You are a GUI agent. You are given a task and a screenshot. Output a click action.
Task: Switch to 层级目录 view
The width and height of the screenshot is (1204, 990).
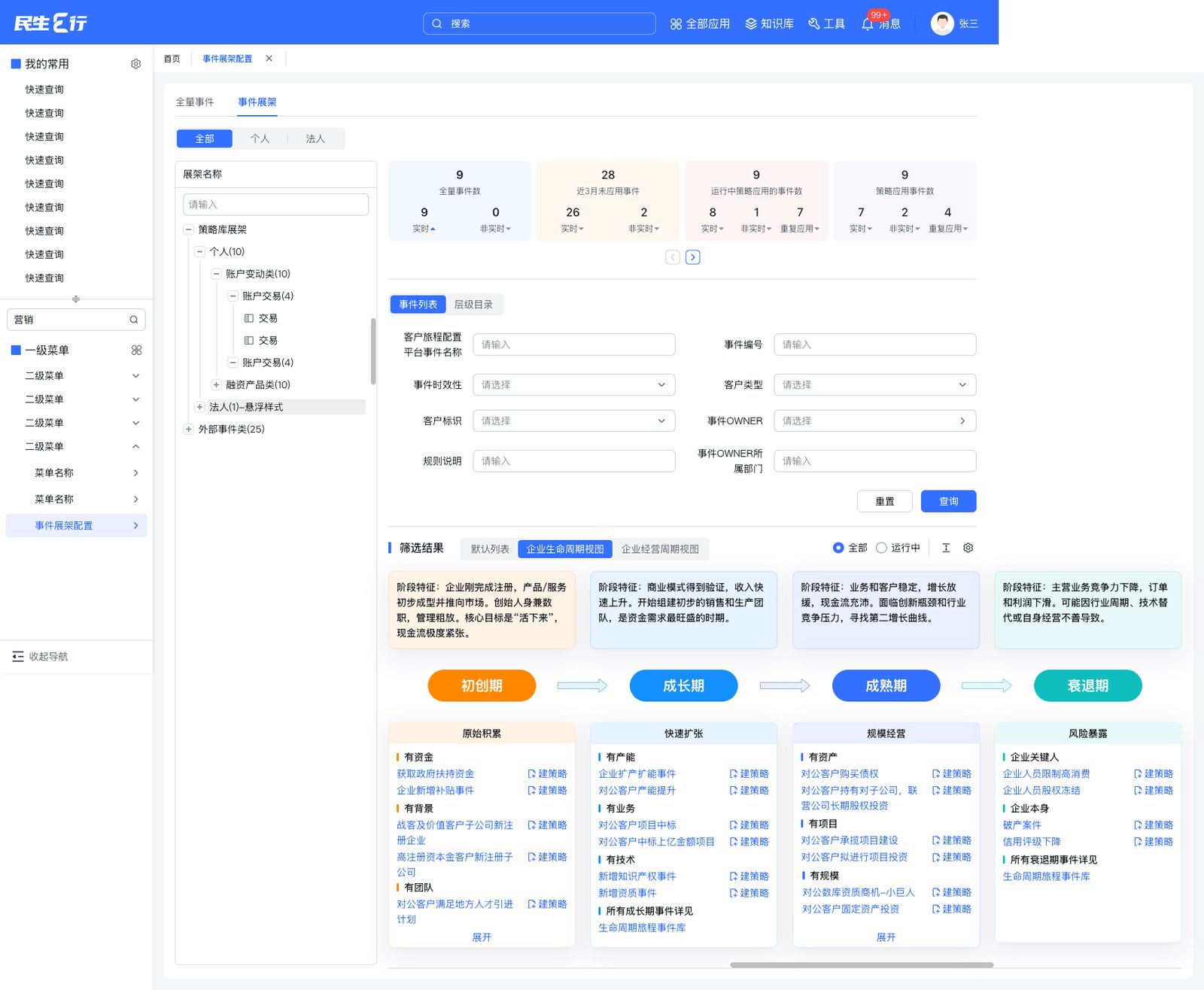click(x=473, y=305)
